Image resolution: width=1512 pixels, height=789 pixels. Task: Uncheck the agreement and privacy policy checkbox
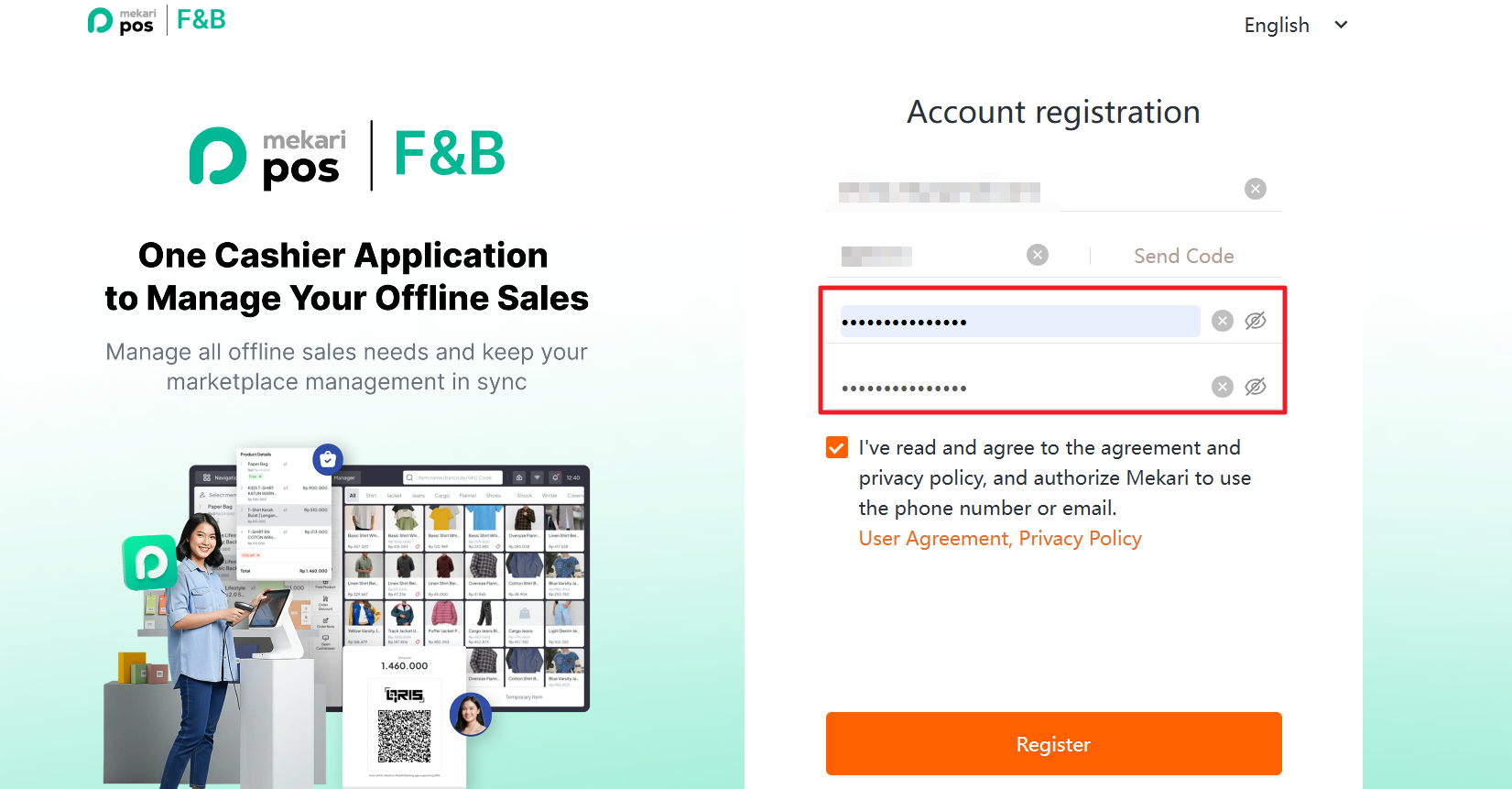[837, 447]
